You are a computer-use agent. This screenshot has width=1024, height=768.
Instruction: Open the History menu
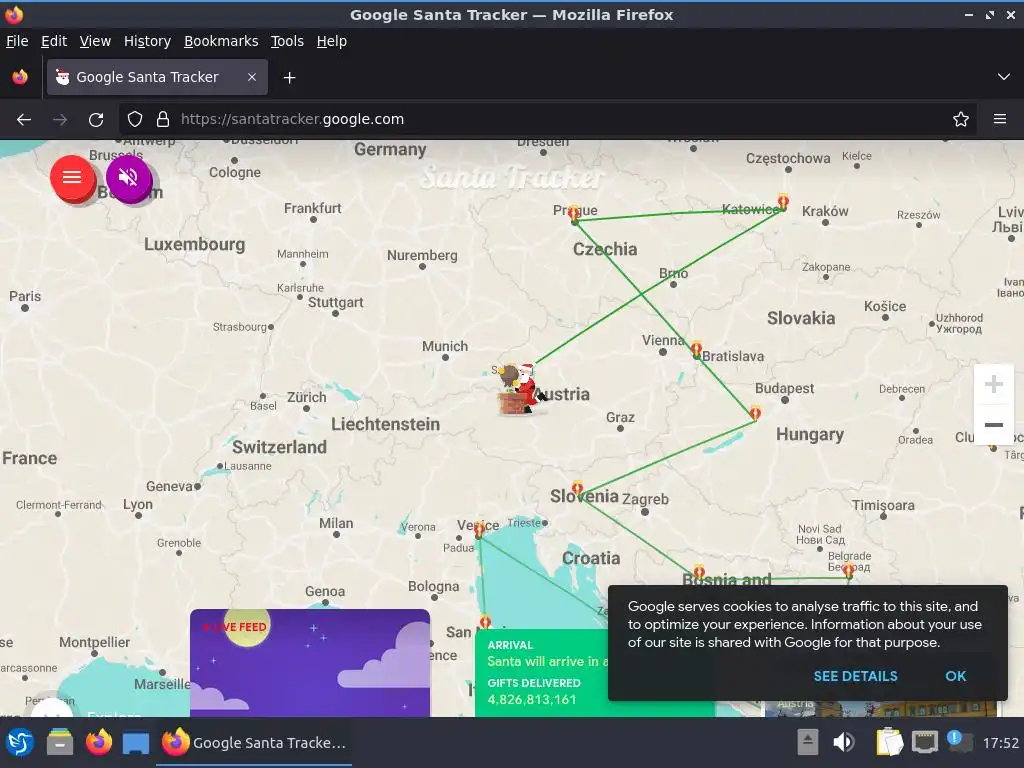point(147,41)
